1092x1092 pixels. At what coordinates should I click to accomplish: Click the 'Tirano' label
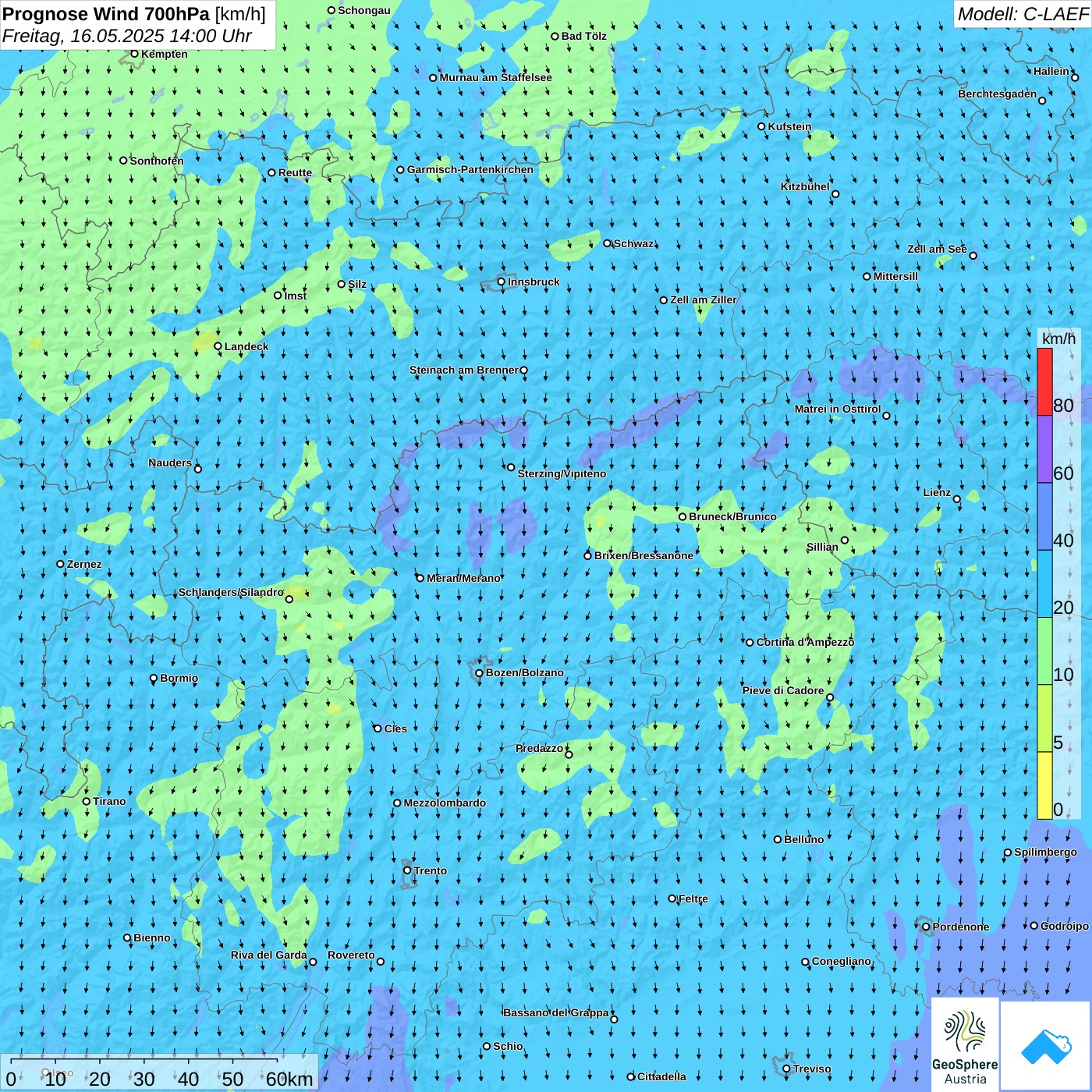point(109,801)
